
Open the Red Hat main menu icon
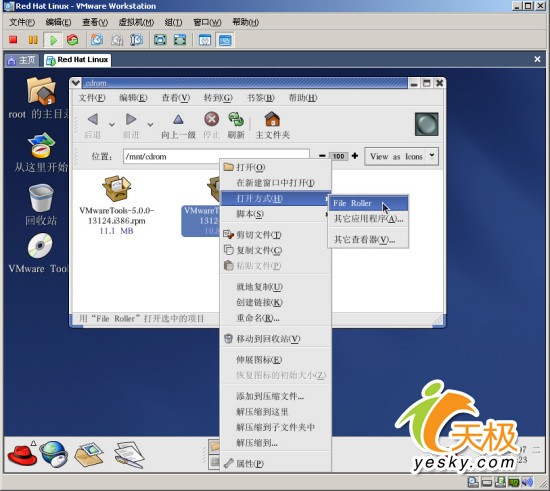click(22, 455)
